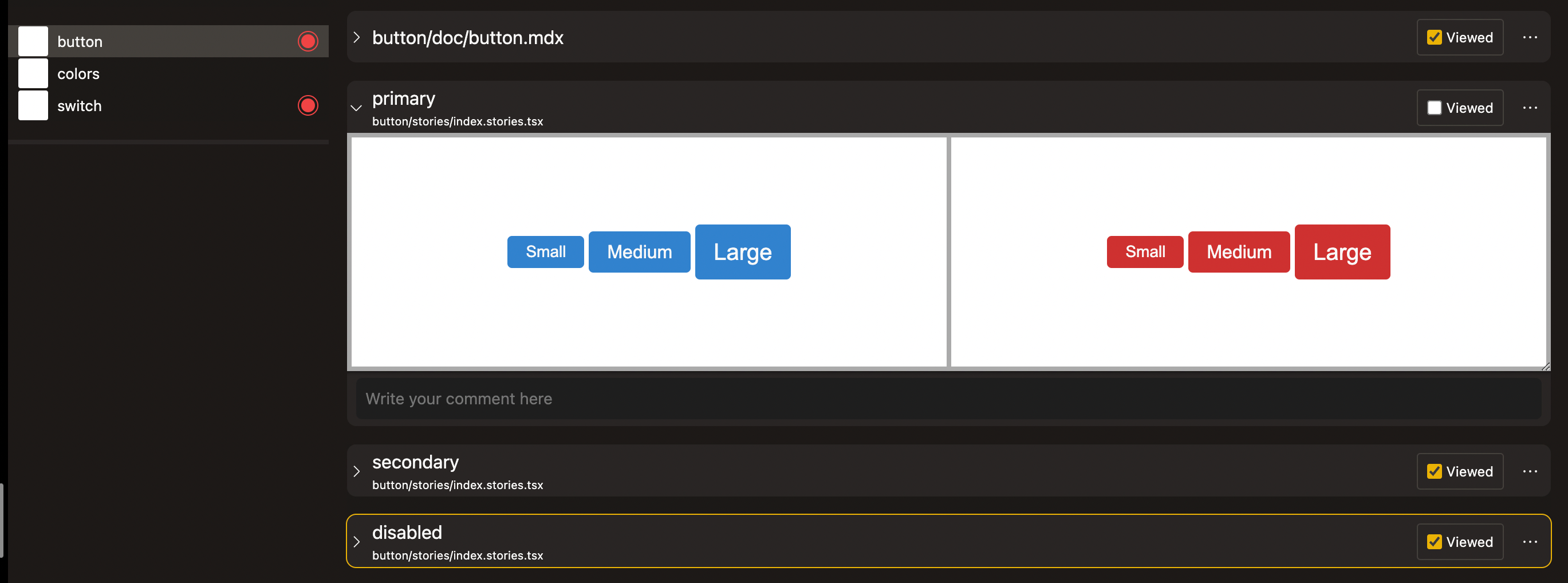Expand the button/doc/button.mdx section
This screenshot has width=1568, height=583.
pyautogui.click(x=357, y=38)
